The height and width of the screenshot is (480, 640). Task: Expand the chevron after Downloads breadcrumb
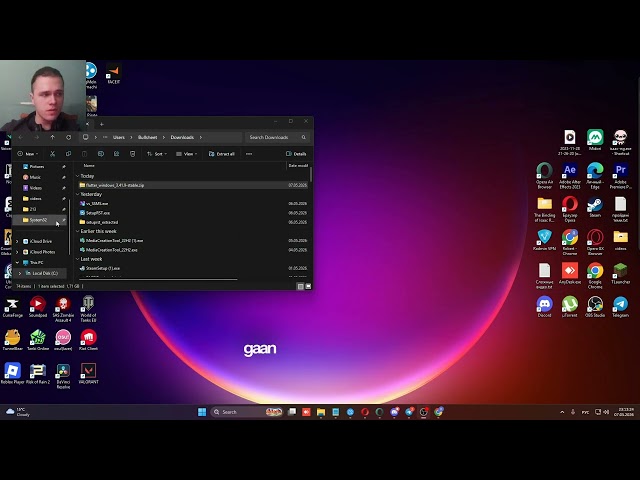(x=201, y=137)
